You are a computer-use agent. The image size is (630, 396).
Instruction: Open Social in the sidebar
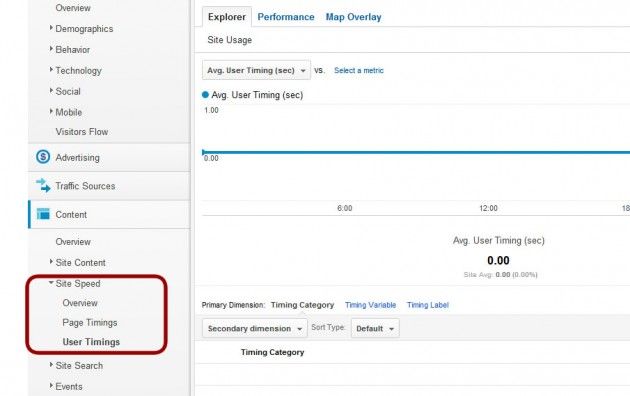68,91
